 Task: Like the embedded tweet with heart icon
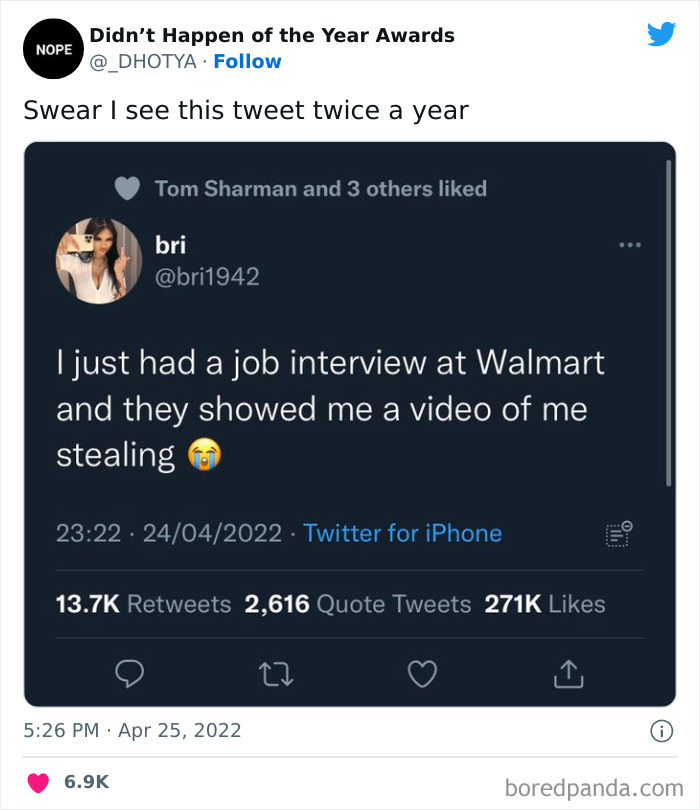(423, 676)
